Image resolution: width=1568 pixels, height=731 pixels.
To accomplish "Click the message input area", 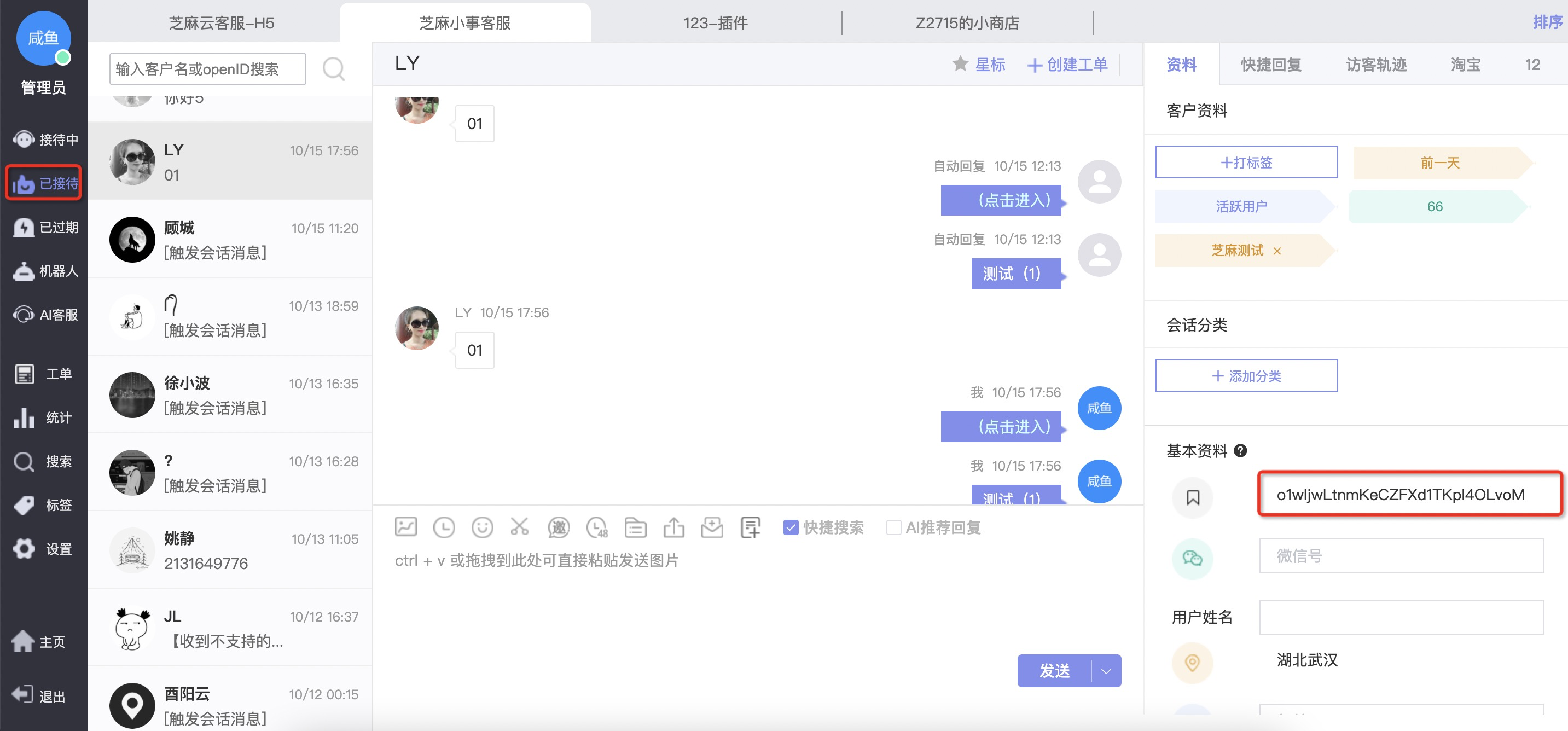I will click(757, 596).
